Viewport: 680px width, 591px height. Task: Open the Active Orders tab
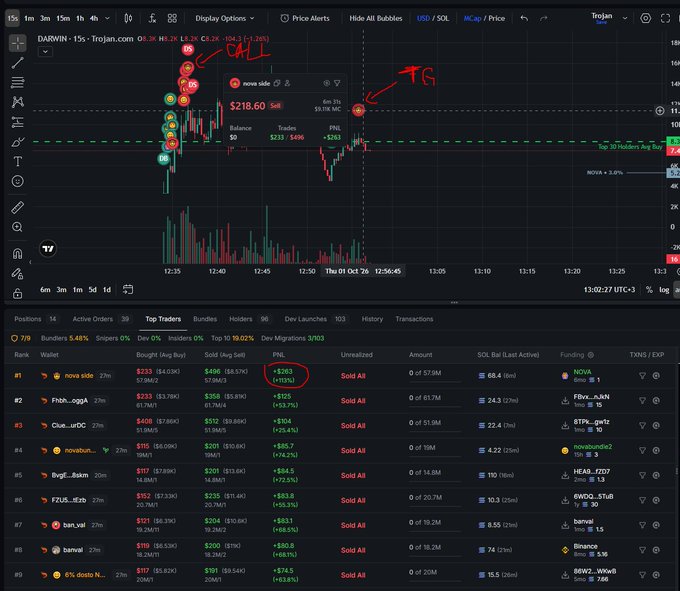click(x=101, y=319)
